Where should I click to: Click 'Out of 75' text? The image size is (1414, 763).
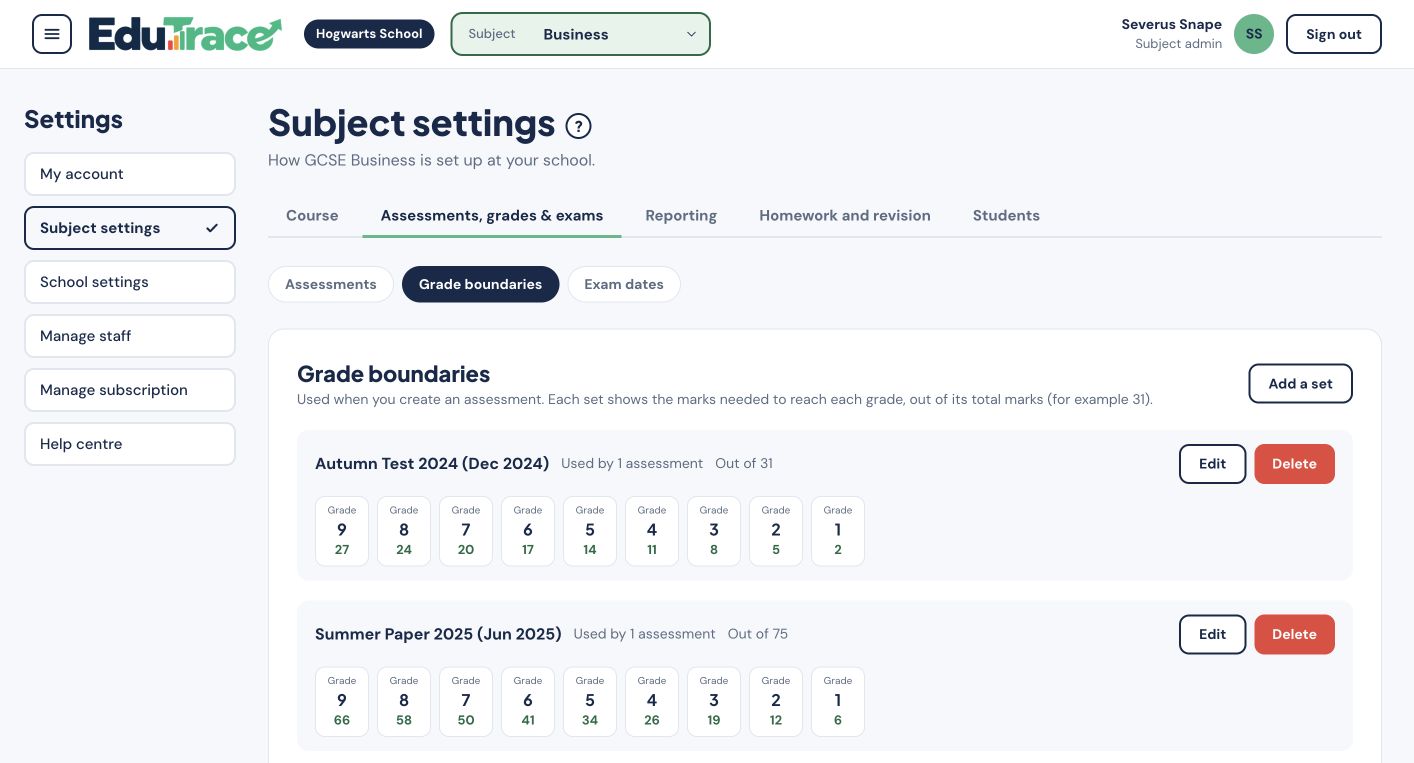[x=758, y=634]
